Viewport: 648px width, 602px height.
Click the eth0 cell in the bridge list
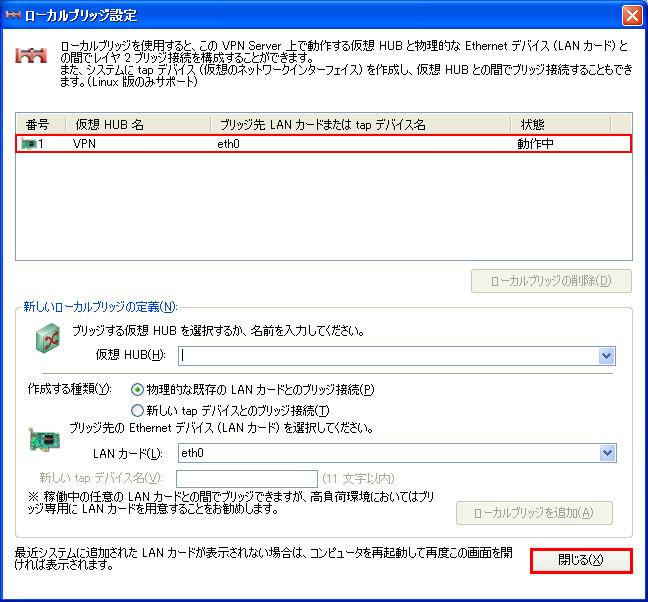pyautogui.click(x=228, y=144)
